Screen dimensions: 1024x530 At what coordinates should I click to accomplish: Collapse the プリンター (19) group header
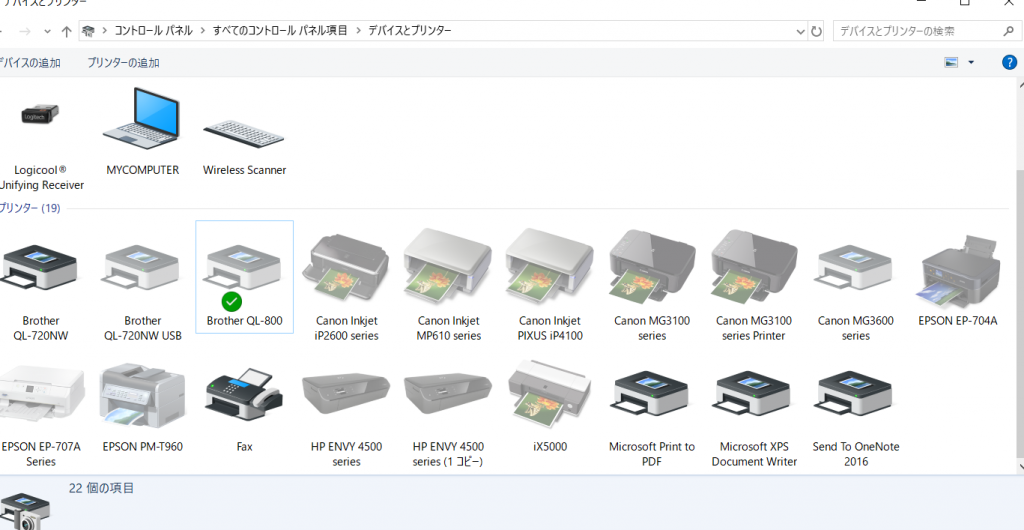(x=30, y=208)
